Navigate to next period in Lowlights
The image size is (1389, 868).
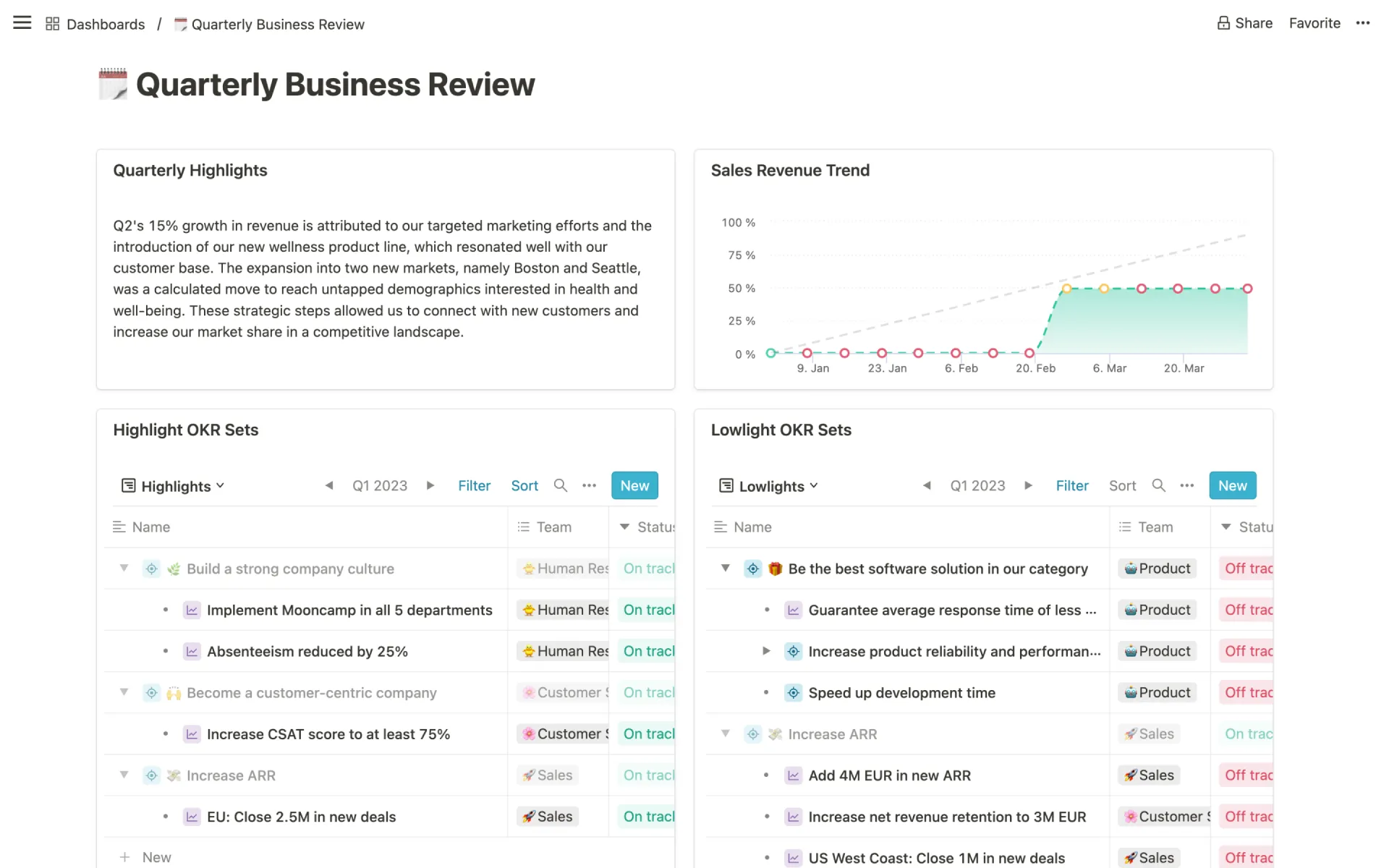[x=1027, y=486]
